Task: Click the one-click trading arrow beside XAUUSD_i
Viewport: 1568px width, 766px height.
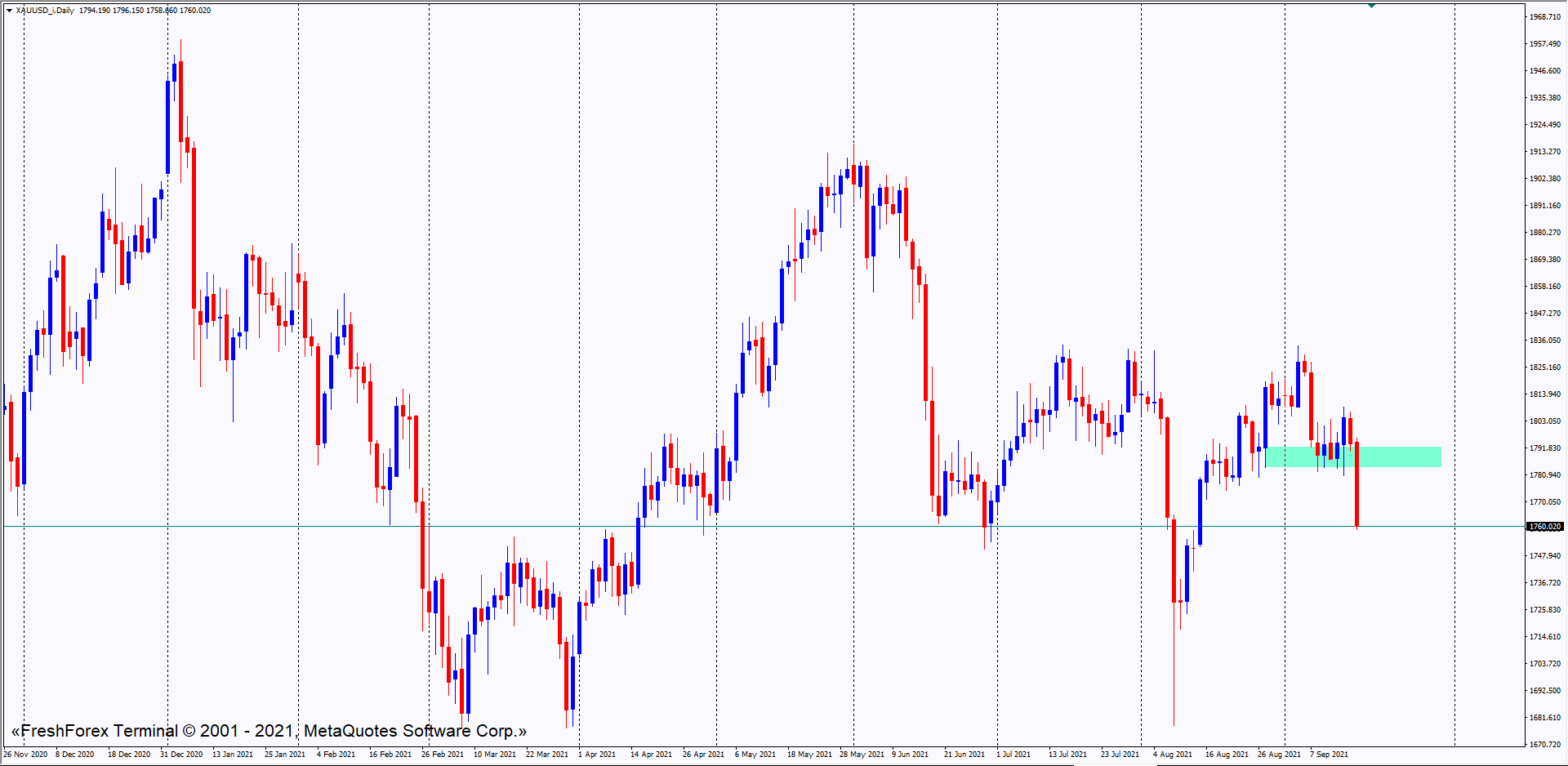Action: pyautogui.click(x=9, y=11)
